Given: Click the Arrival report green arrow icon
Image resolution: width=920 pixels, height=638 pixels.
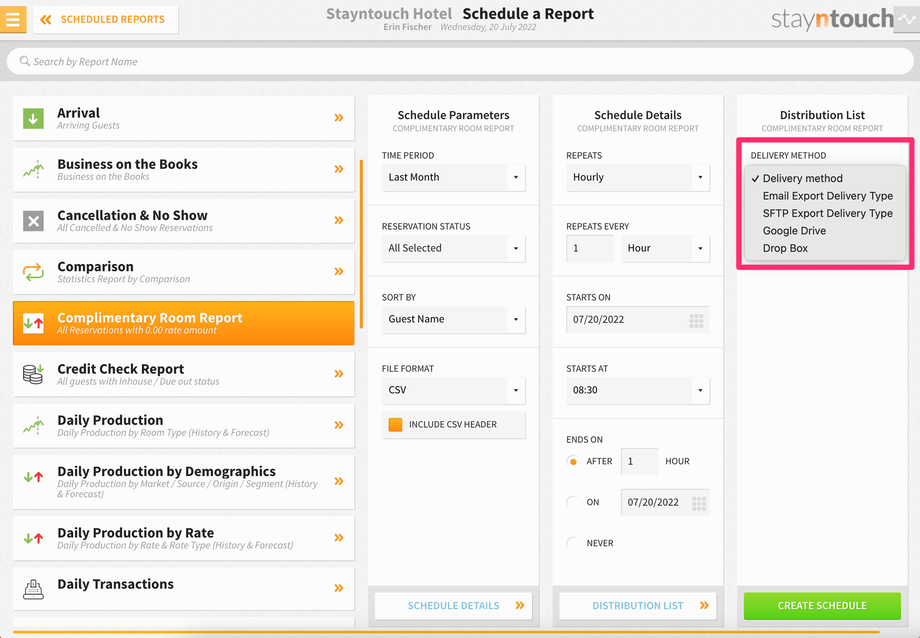Looking at the screenshot, I should coord(33,118).
